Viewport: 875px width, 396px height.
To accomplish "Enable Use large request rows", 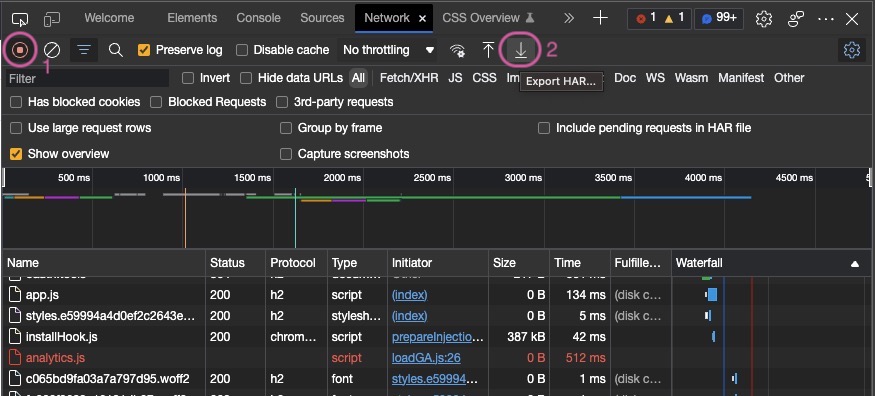I will pos(16,128).
